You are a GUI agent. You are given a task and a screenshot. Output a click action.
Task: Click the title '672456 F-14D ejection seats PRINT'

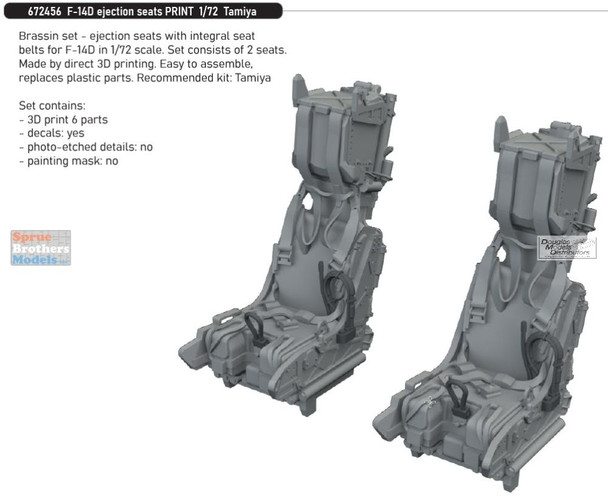coord(110,12)
